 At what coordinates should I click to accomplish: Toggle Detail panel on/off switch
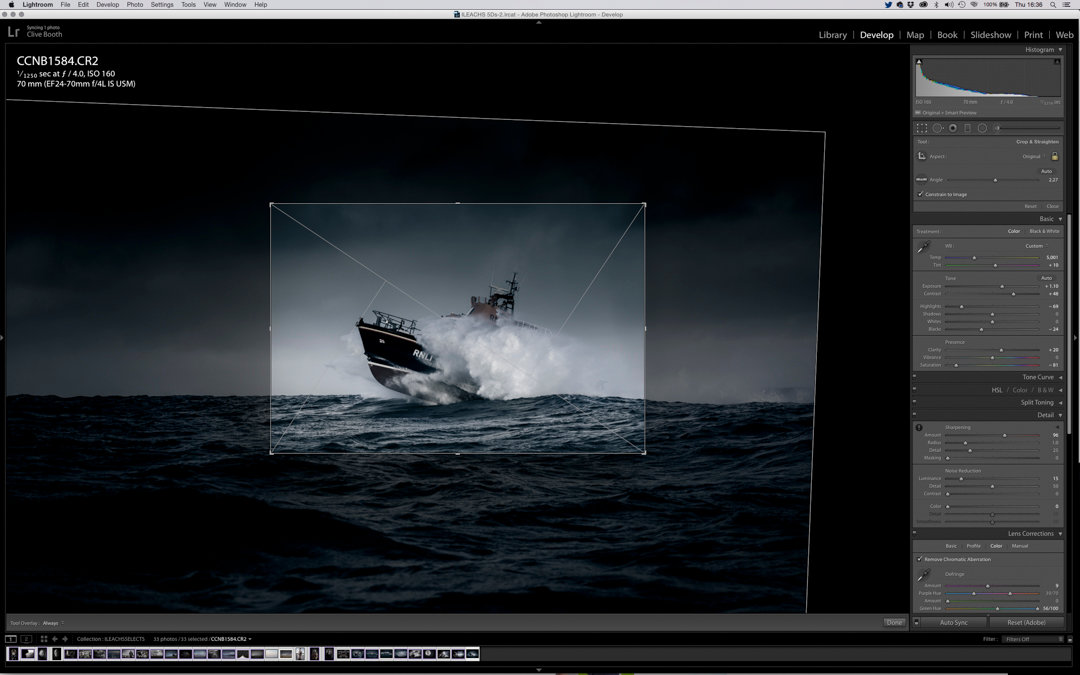click(915, 415)
